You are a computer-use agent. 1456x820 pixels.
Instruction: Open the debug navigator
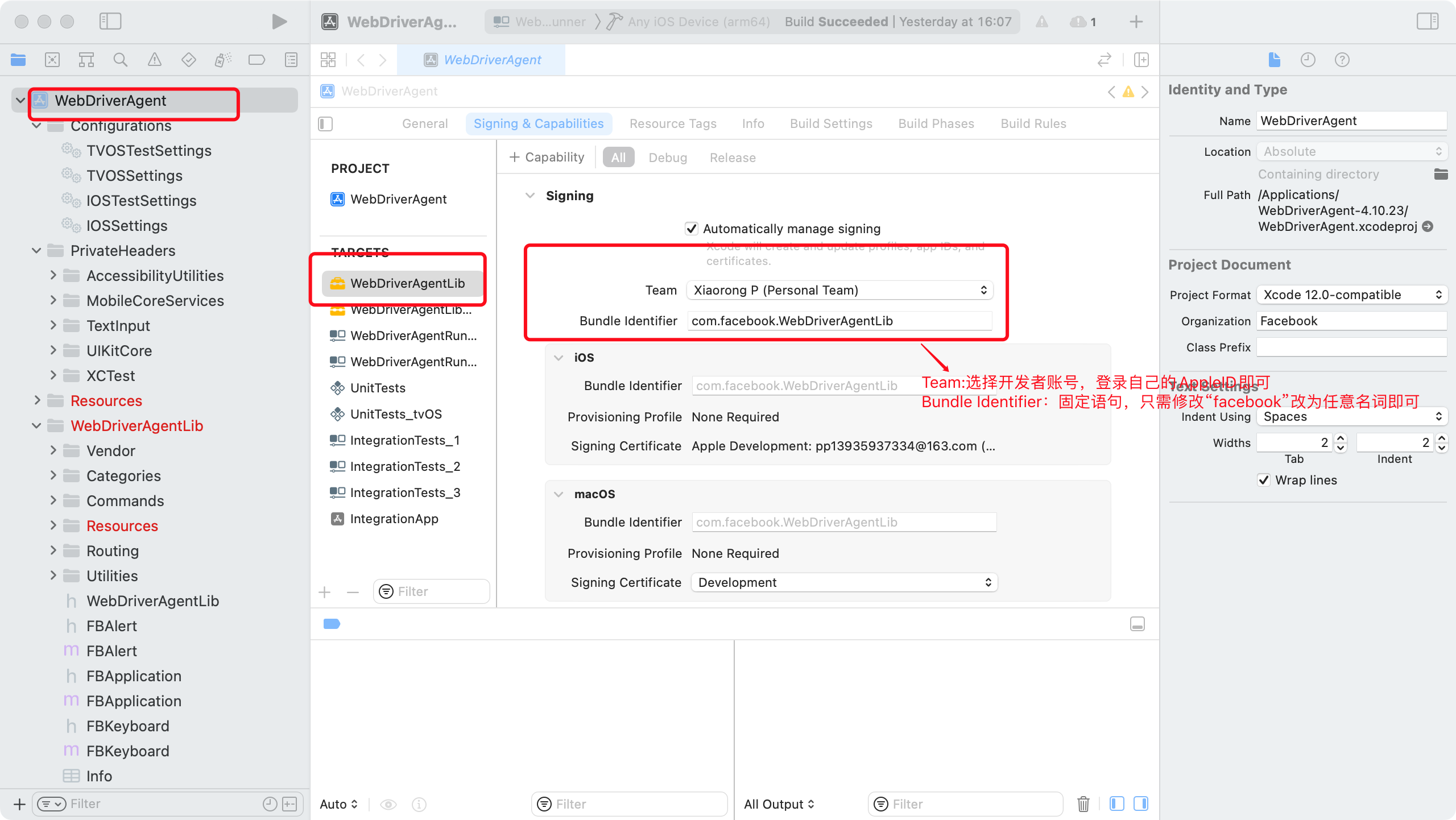click(x=223, y=59)
